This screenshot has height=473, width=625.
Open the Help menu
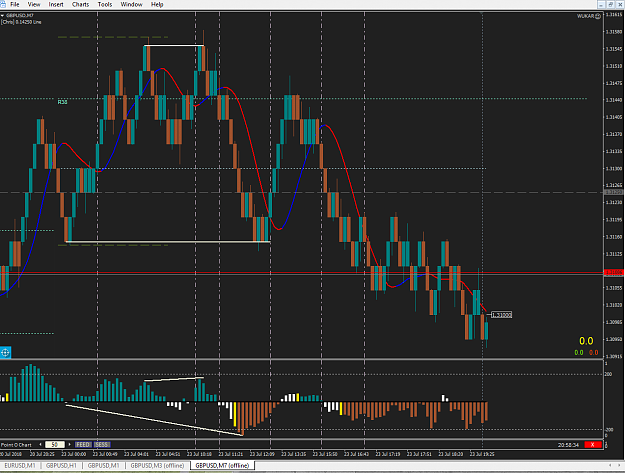[x=157, y=4]
